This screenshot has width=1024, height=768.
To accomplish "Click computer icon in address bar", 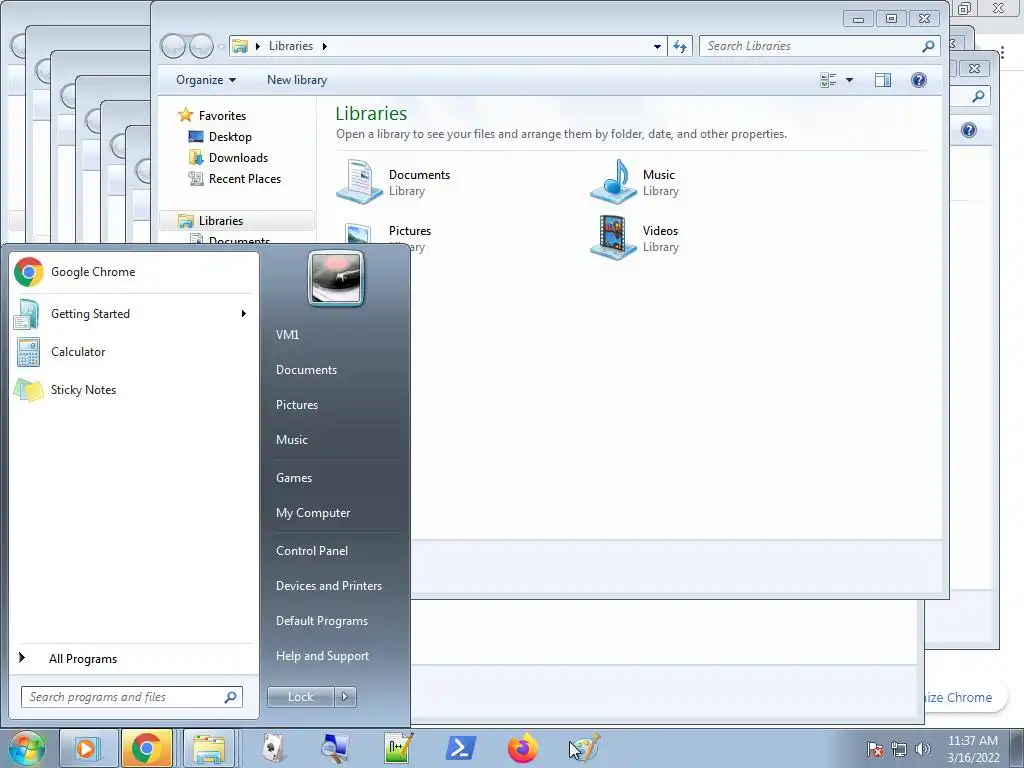I will pos(240,46).
